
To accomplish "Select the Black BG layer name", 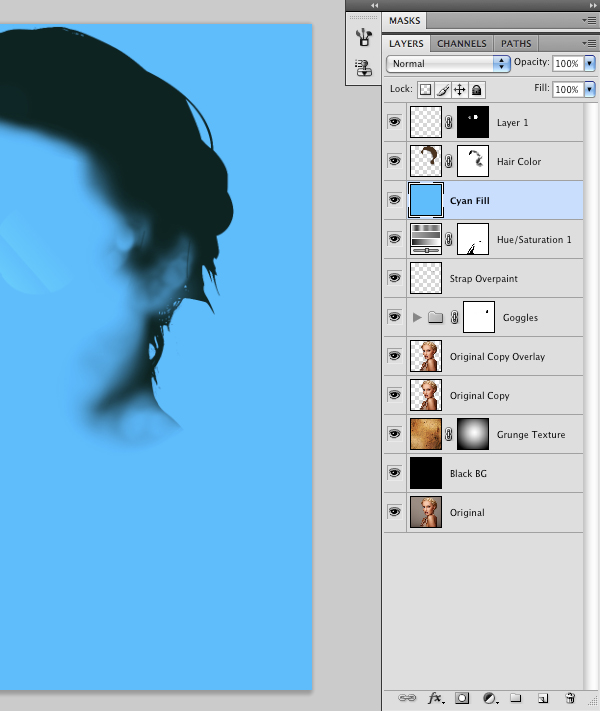I will pyautogui.click(x=468, y=473).
